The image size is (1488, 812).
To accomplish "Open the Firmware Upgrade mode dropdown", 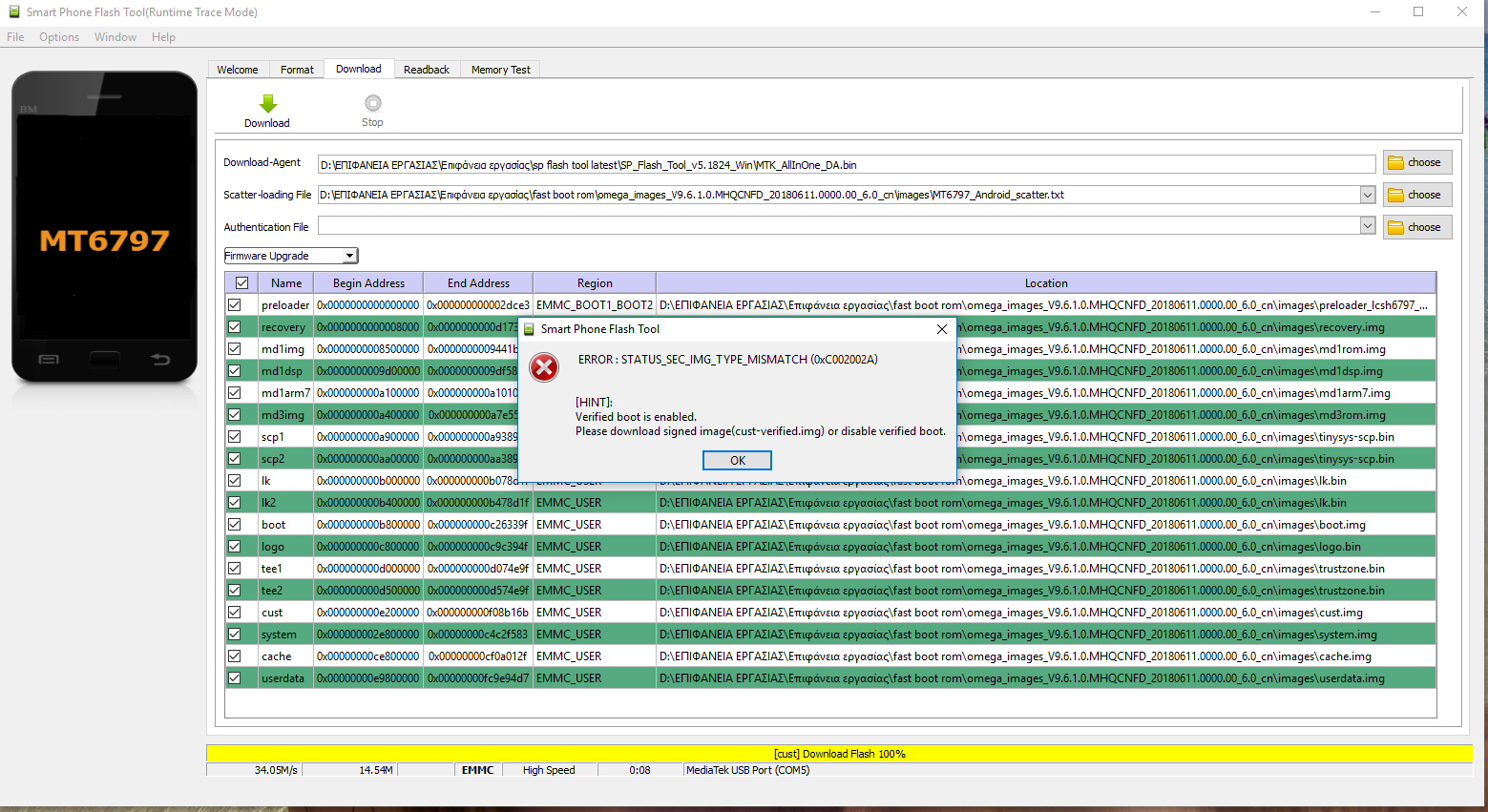I will (x=349, y=256).
